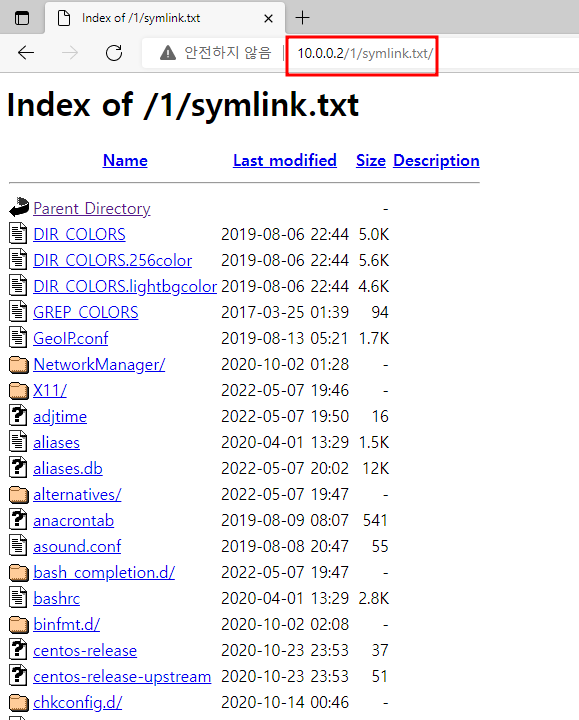The width and height of the screenshot is (579, 720).
Task: Click the file icon beside GeoIP.conf
Action: (18, 337)
